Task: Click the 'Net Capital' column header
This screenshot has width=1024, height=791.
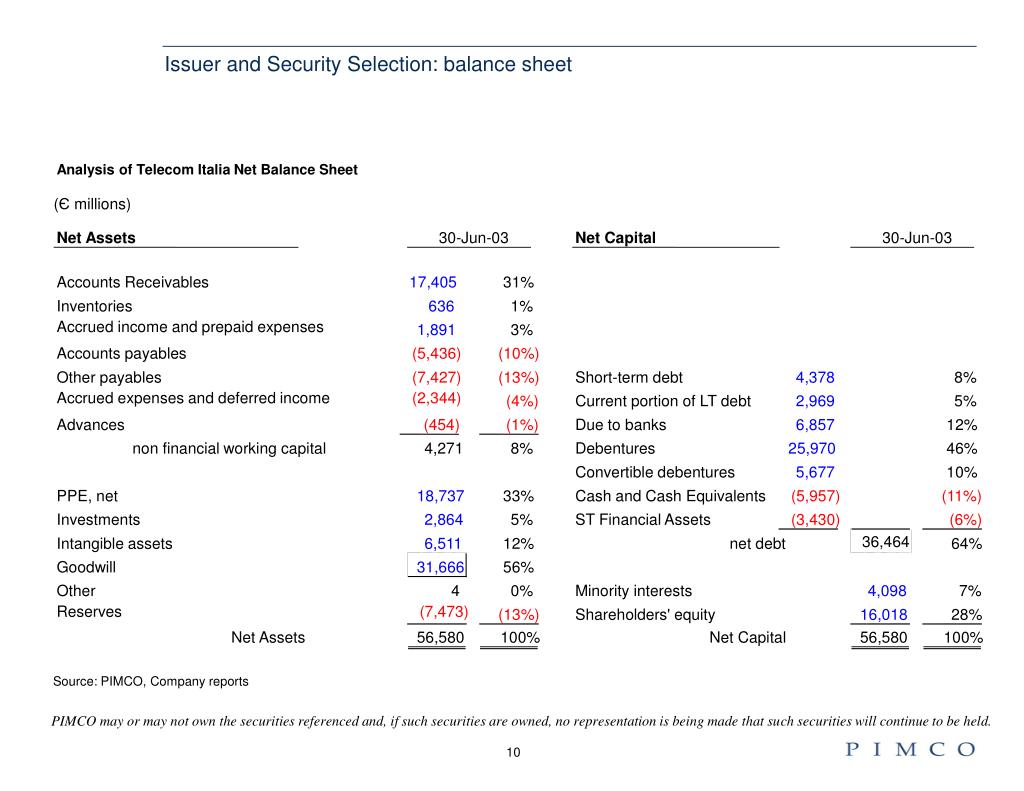Action: (x=615, y=238)
